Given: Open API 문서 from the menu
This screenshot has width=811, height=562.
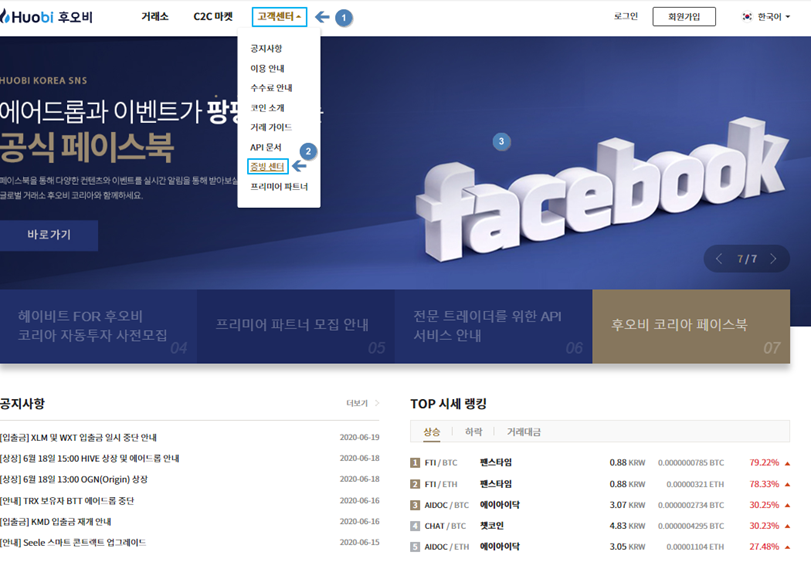Looking at the screenshot, I should tap(266, 147).
